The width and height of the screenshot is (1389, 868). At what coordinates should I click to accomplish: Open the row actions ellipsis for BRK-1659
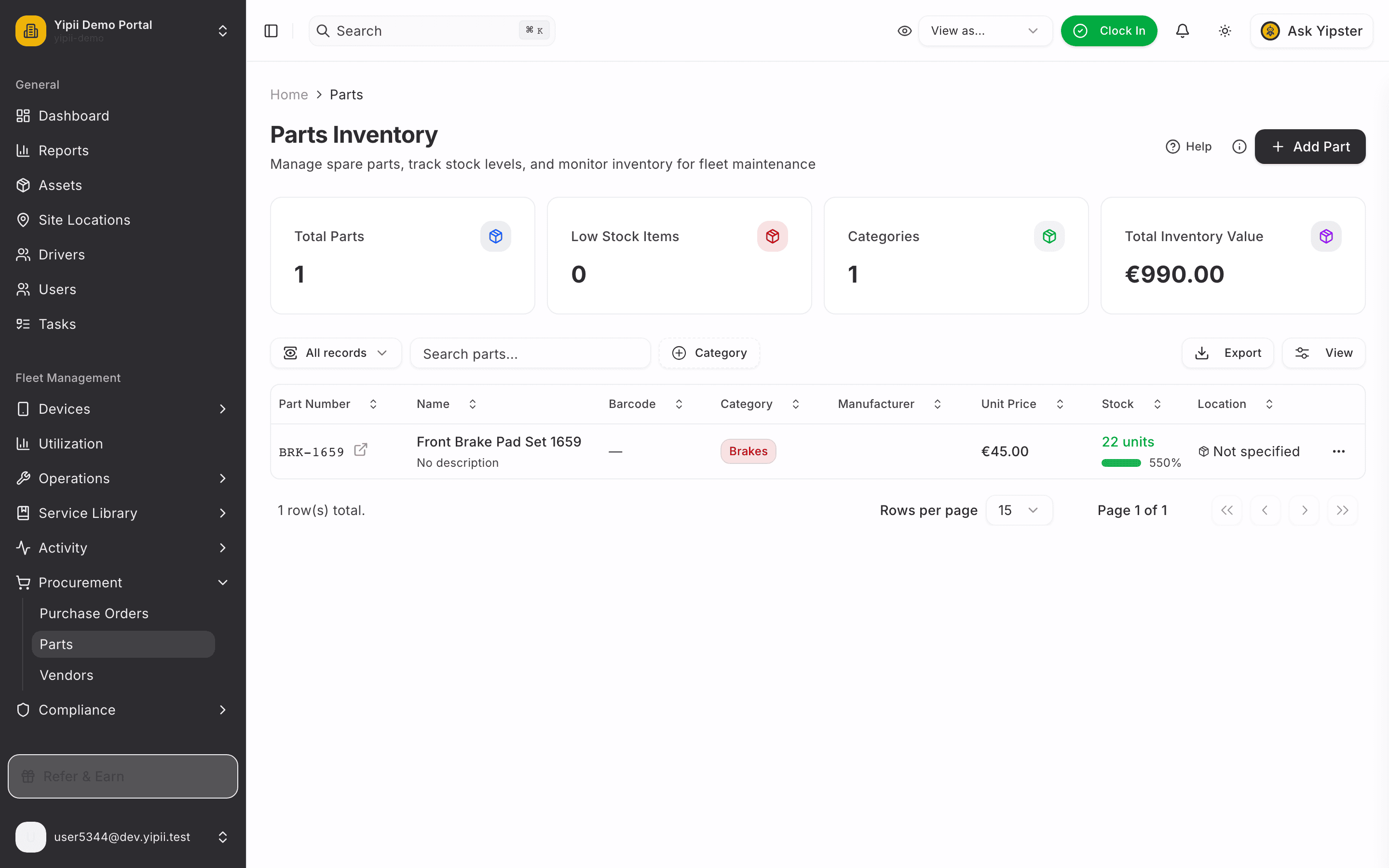(1338, 452)
